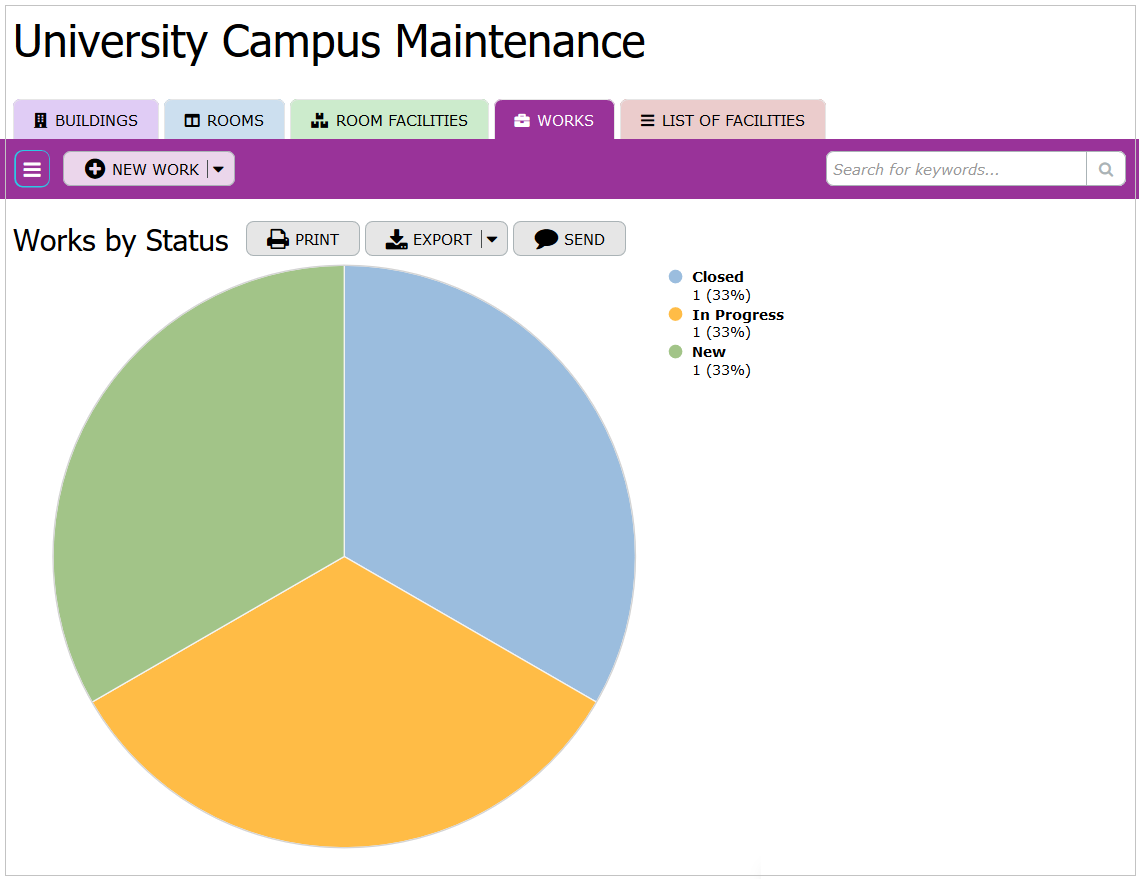The height and width of the screenshot is (879, 1139).
Task: Click the briefcase icon on Works tab
Action: (522, 121)
